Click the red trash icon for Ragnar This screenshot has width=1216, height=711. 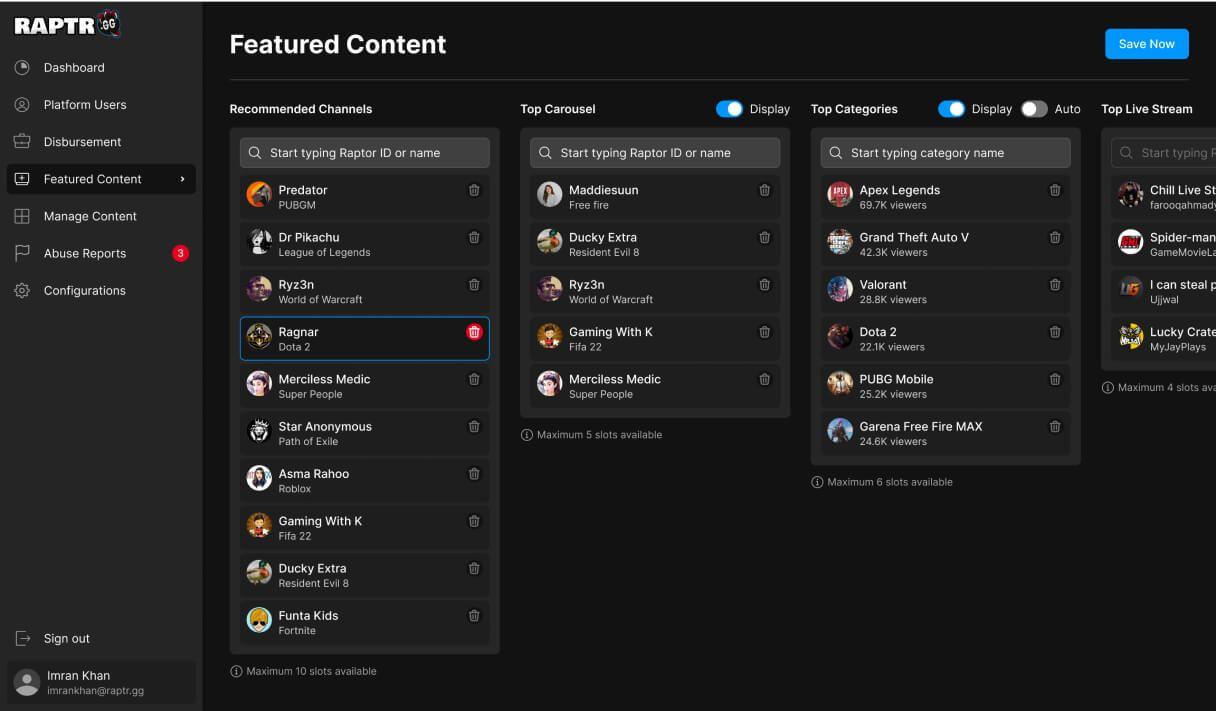pos(474,332)
